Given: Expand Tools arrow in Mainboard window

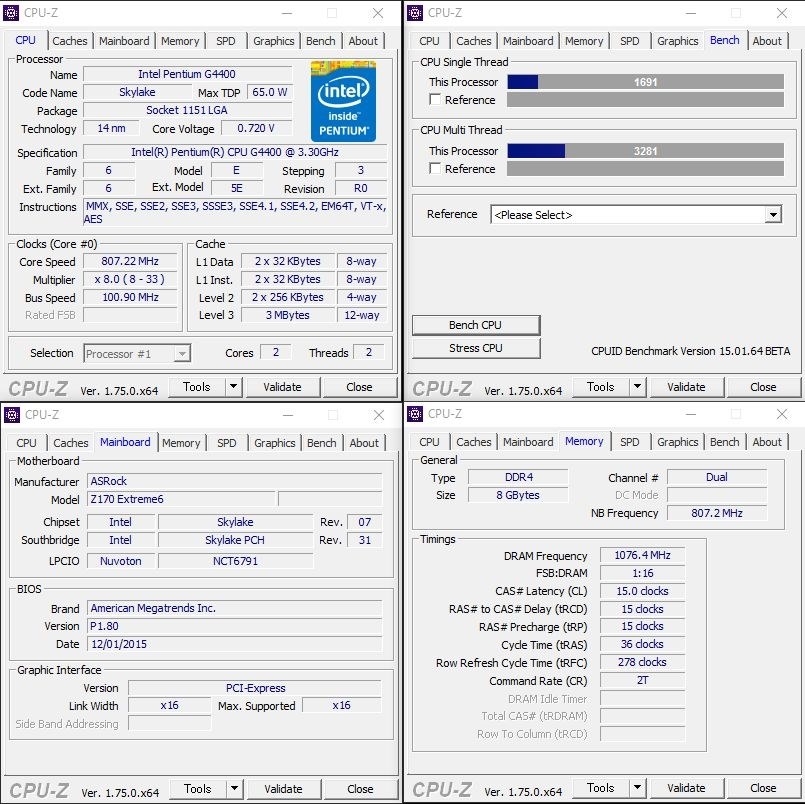Looking at the screenshot, I should coord(234,788).
